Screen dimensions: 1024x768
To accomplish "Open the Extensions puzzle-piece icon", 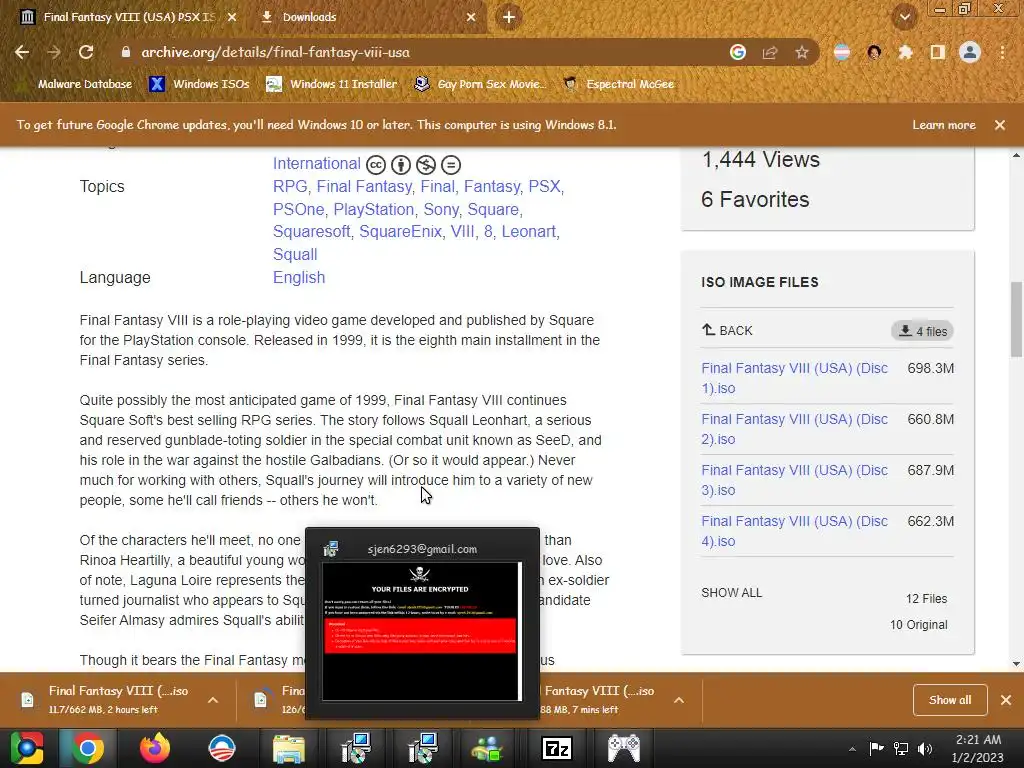I will [x=905, y=52].
